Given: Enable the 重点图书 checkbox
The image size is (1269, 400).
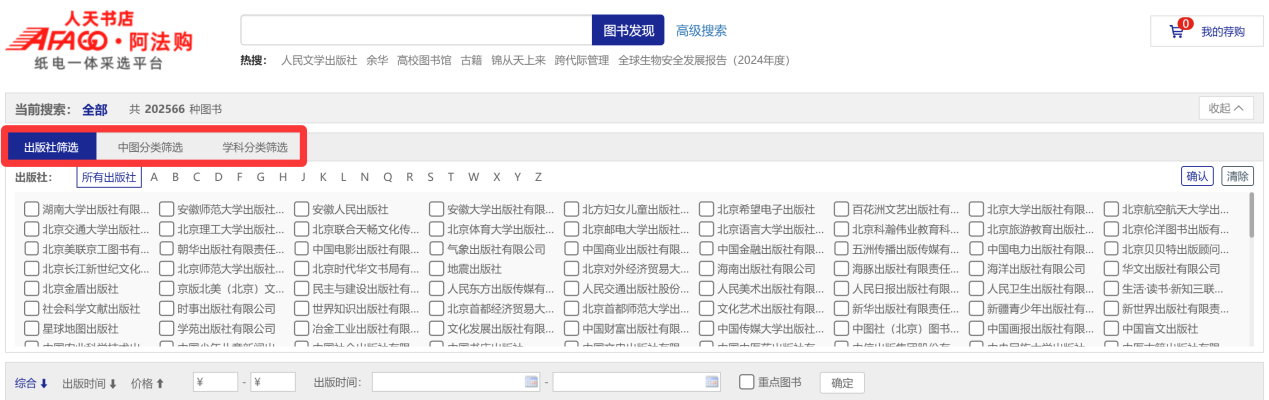Looking at the screenshot, I should [x=746, y=382].
